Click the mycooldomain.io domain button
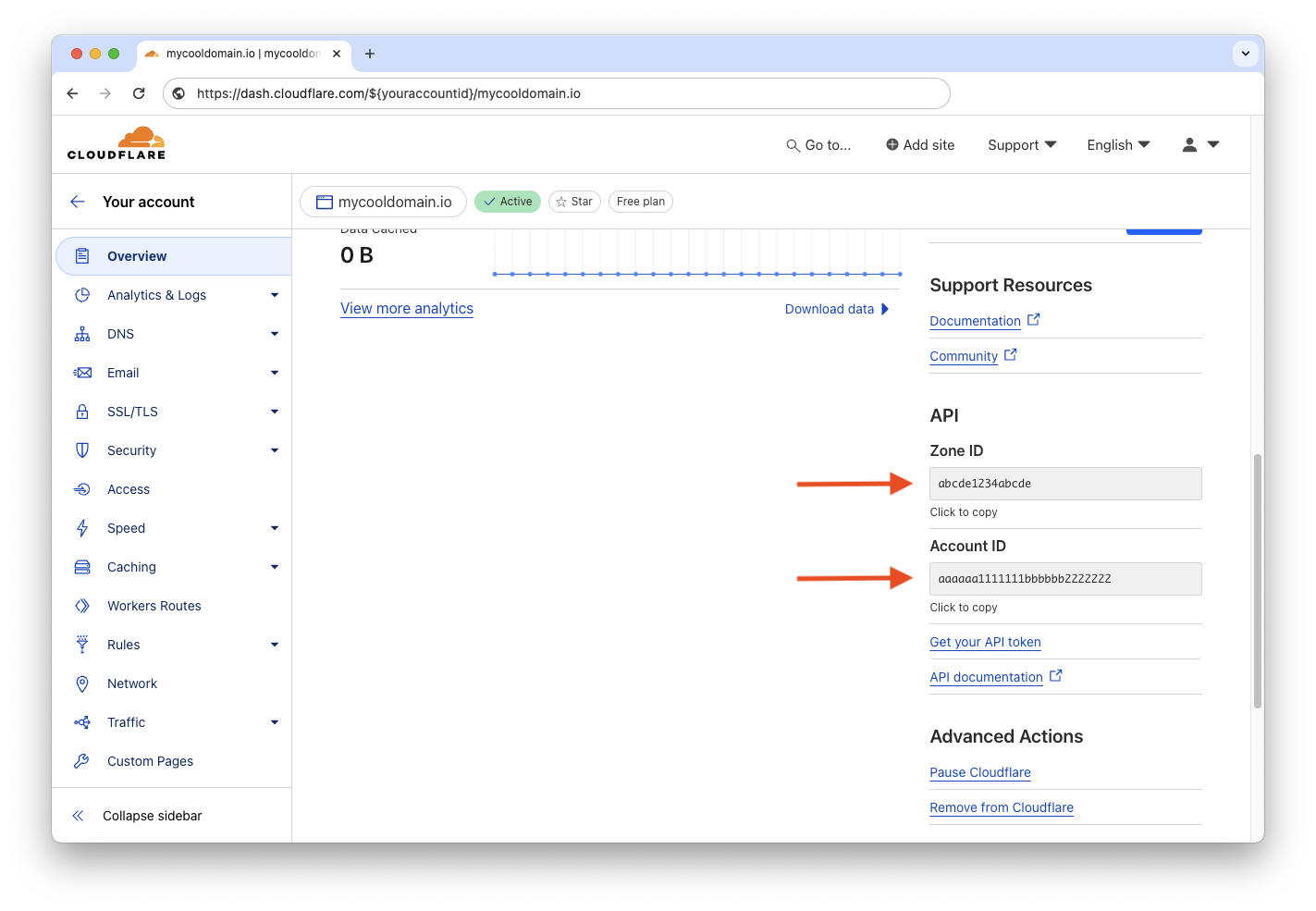The width and height of the screenshot is (1316, 911). coord(384,202)
